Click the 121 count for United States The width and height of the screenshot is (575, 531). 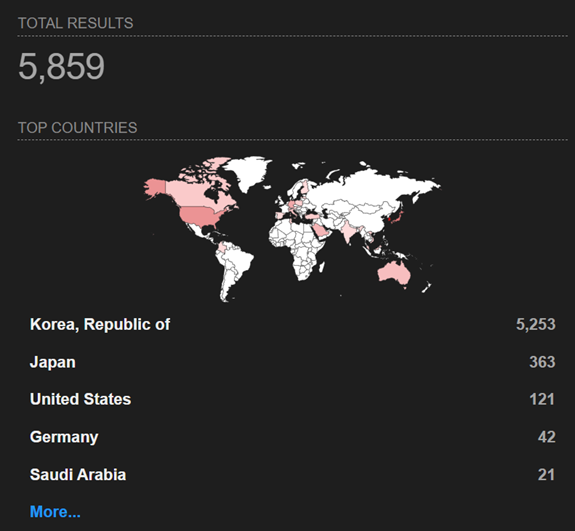coord(542,399)
